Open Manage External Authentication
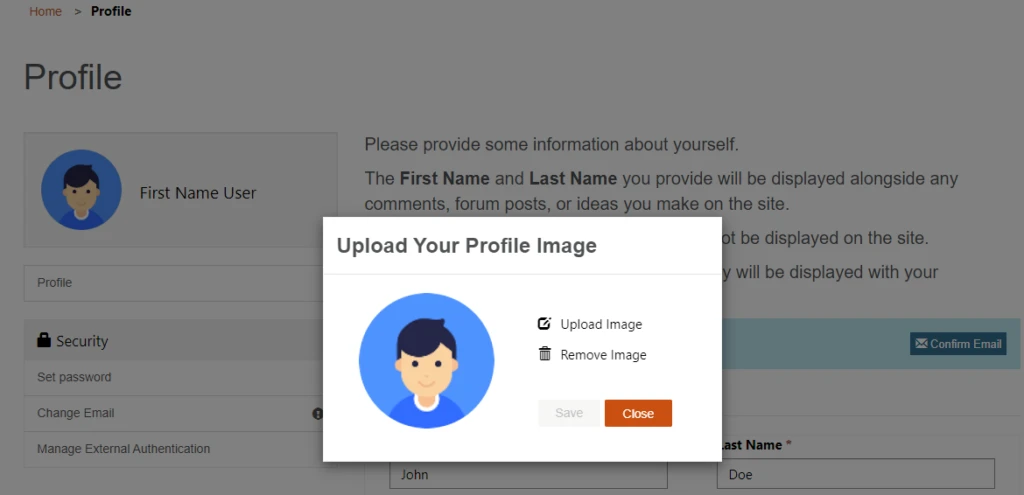The height and width of the screenshot is (495, 1024). 123,449
